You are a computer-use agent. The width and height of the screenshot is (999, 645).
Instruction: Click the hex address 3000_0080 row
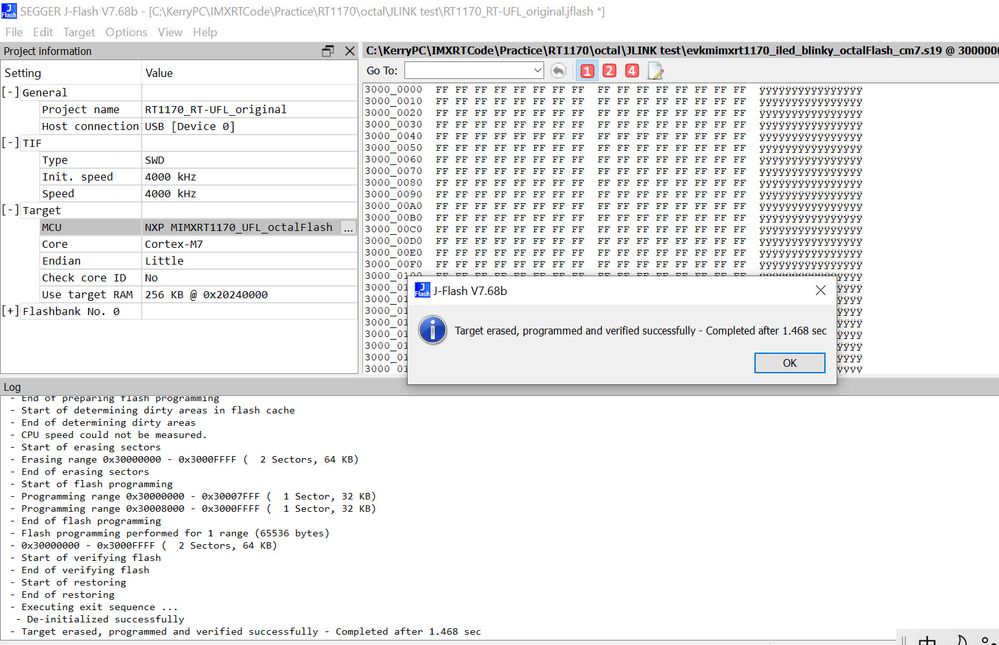(613, 183)
